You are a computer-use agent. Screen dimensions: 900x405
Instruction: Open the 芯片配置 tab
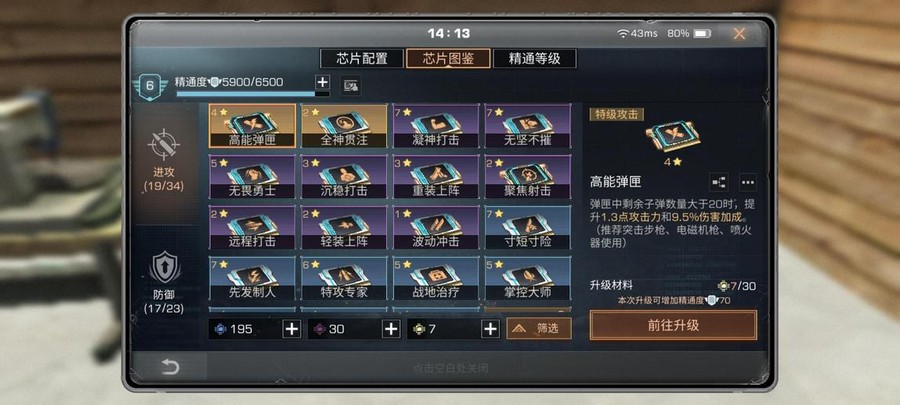click(362, 59)
